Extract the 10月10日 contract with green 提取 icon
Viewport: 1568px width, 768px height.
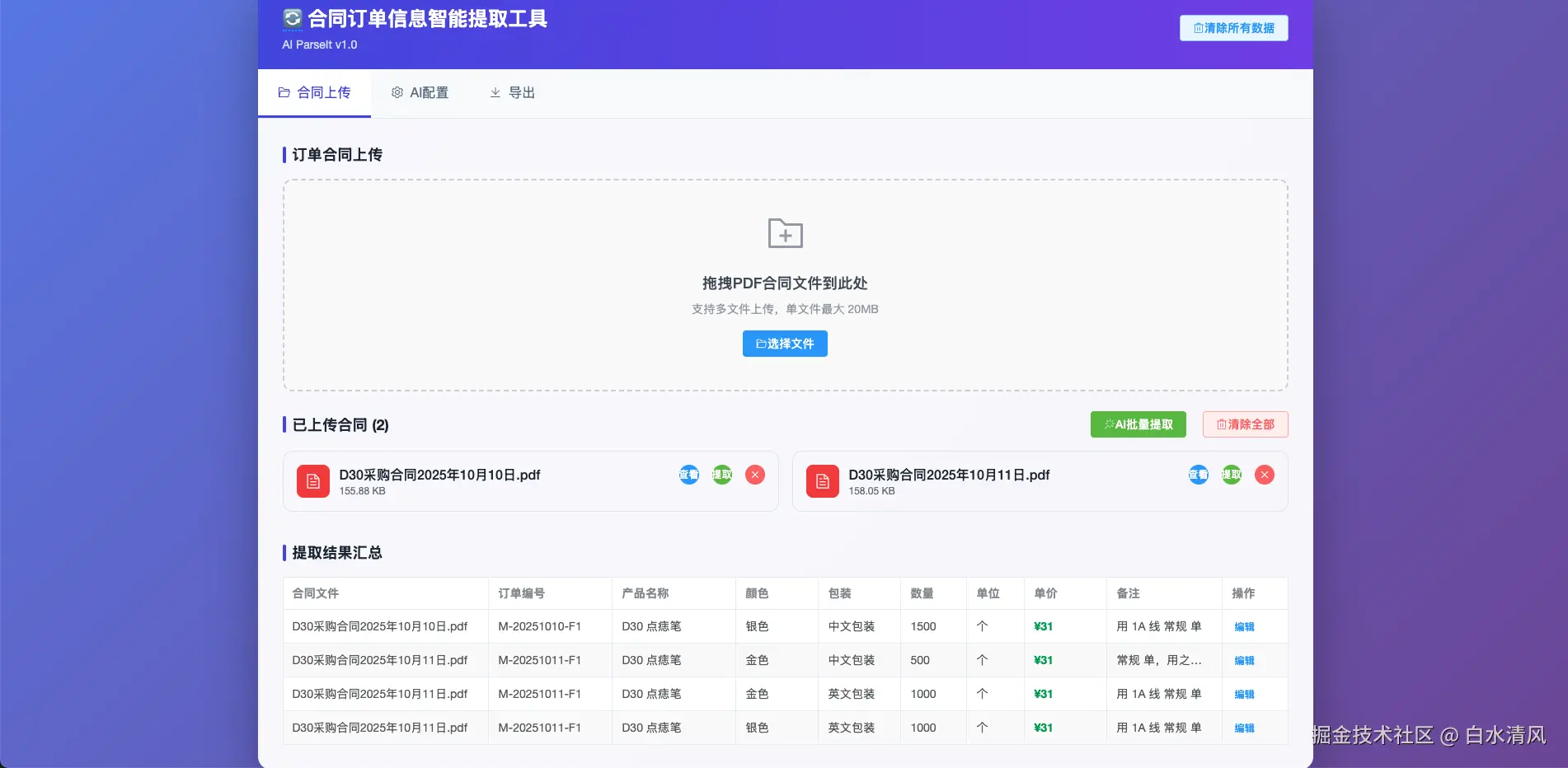tap(722, 475)
